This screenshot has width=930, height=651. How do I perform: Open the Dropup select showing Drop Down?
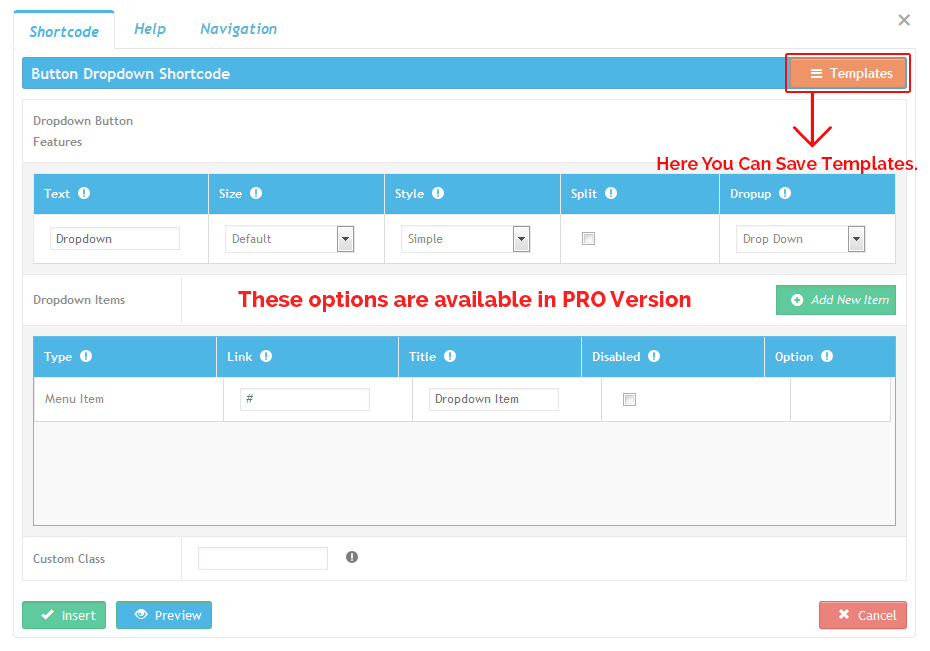[800, 239]
